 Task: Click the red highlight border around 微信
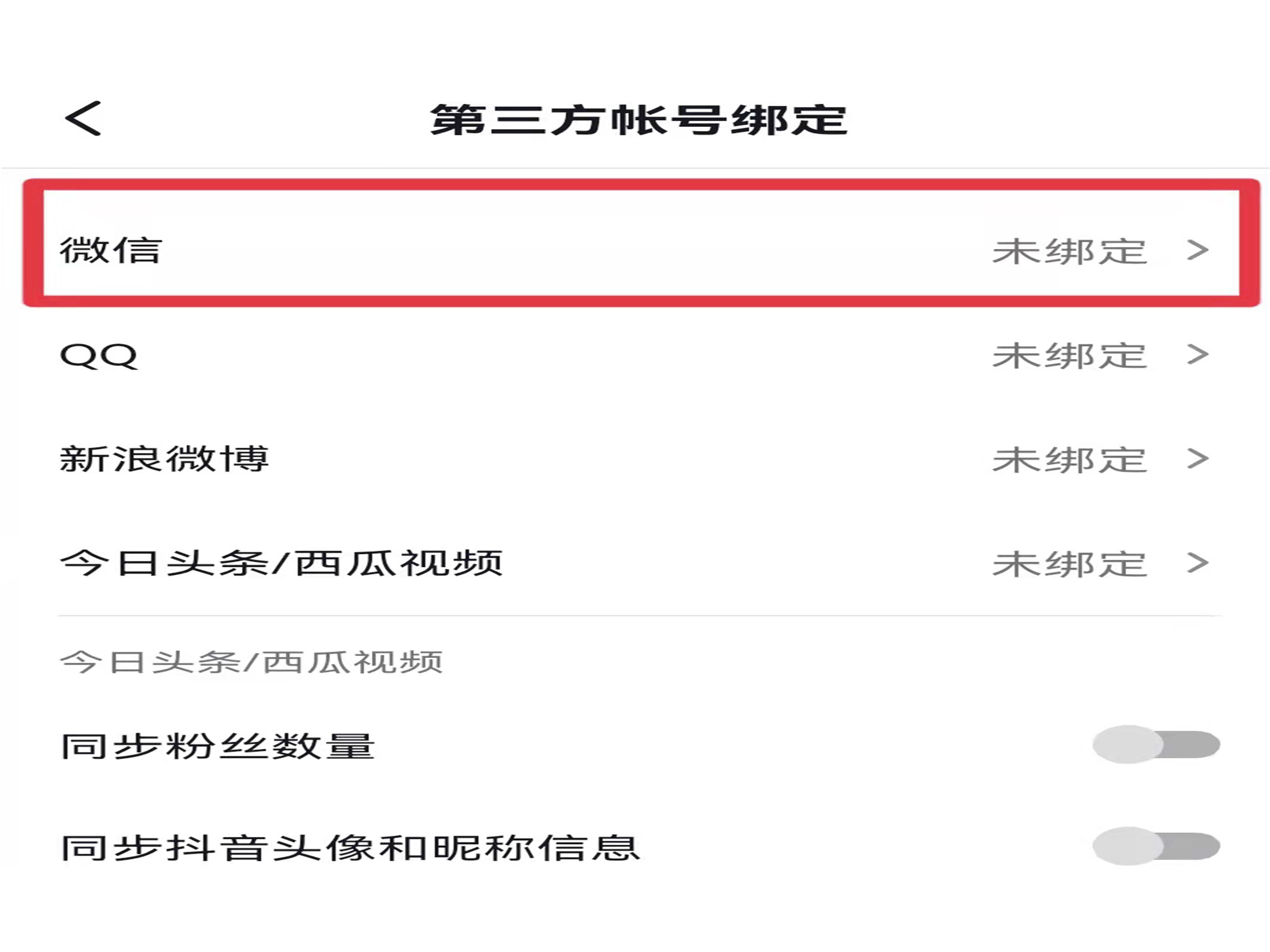(x=641, y=185)
